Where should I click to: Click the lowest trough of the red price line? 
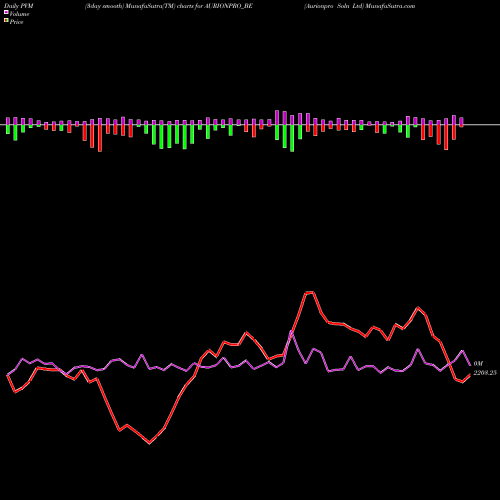(x=149, y=443)
